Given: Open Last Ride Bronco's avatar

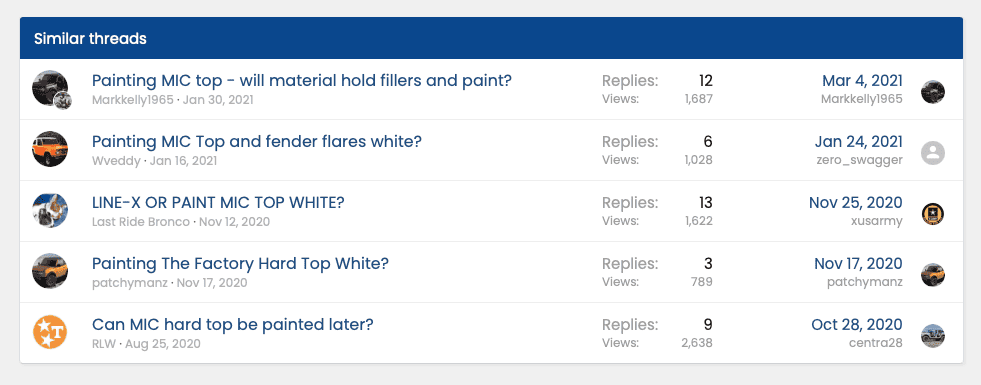Looking at the screenshot, I should 50,210.
